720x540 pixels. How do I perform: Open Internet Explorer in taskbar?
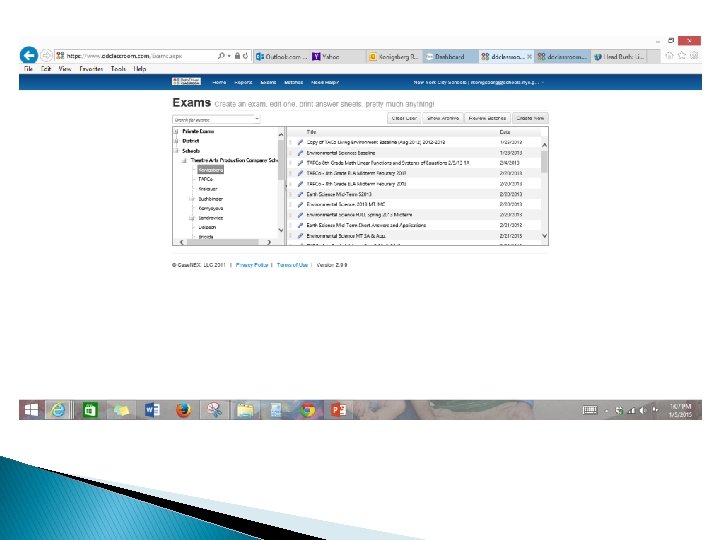point(58,410)
